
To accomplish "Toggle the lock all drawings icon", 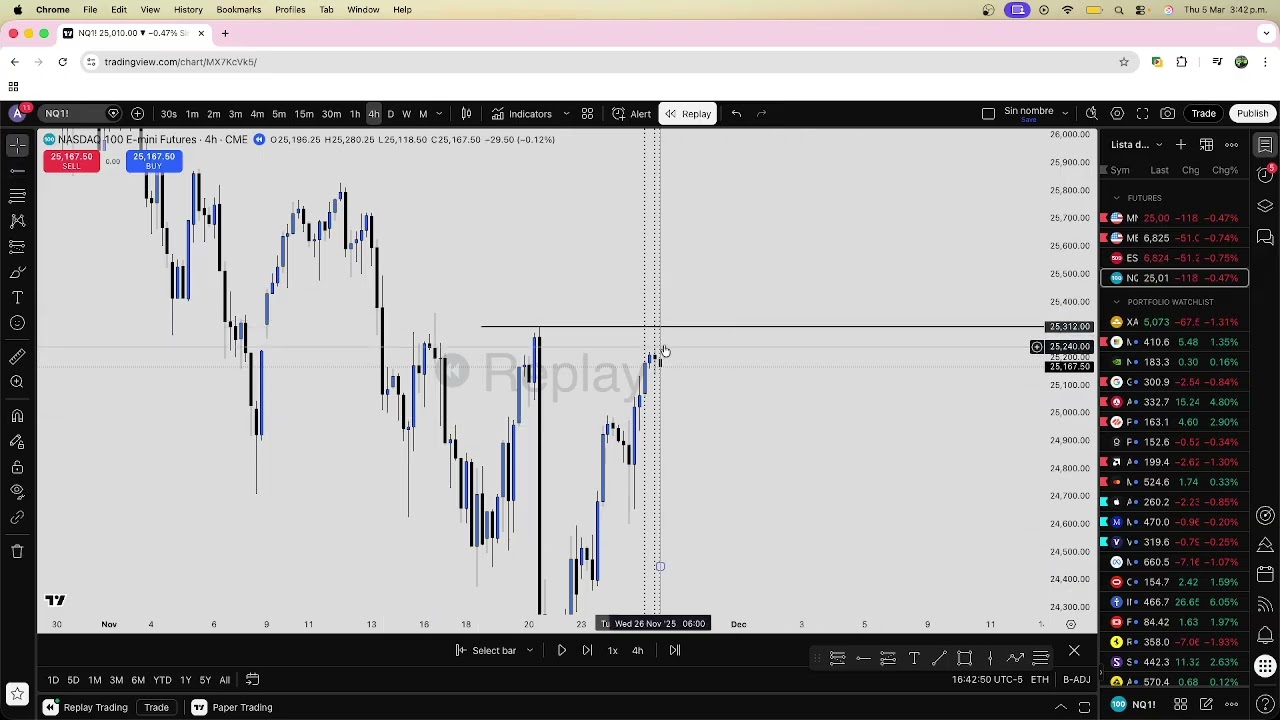I will (x=17, y=467).
